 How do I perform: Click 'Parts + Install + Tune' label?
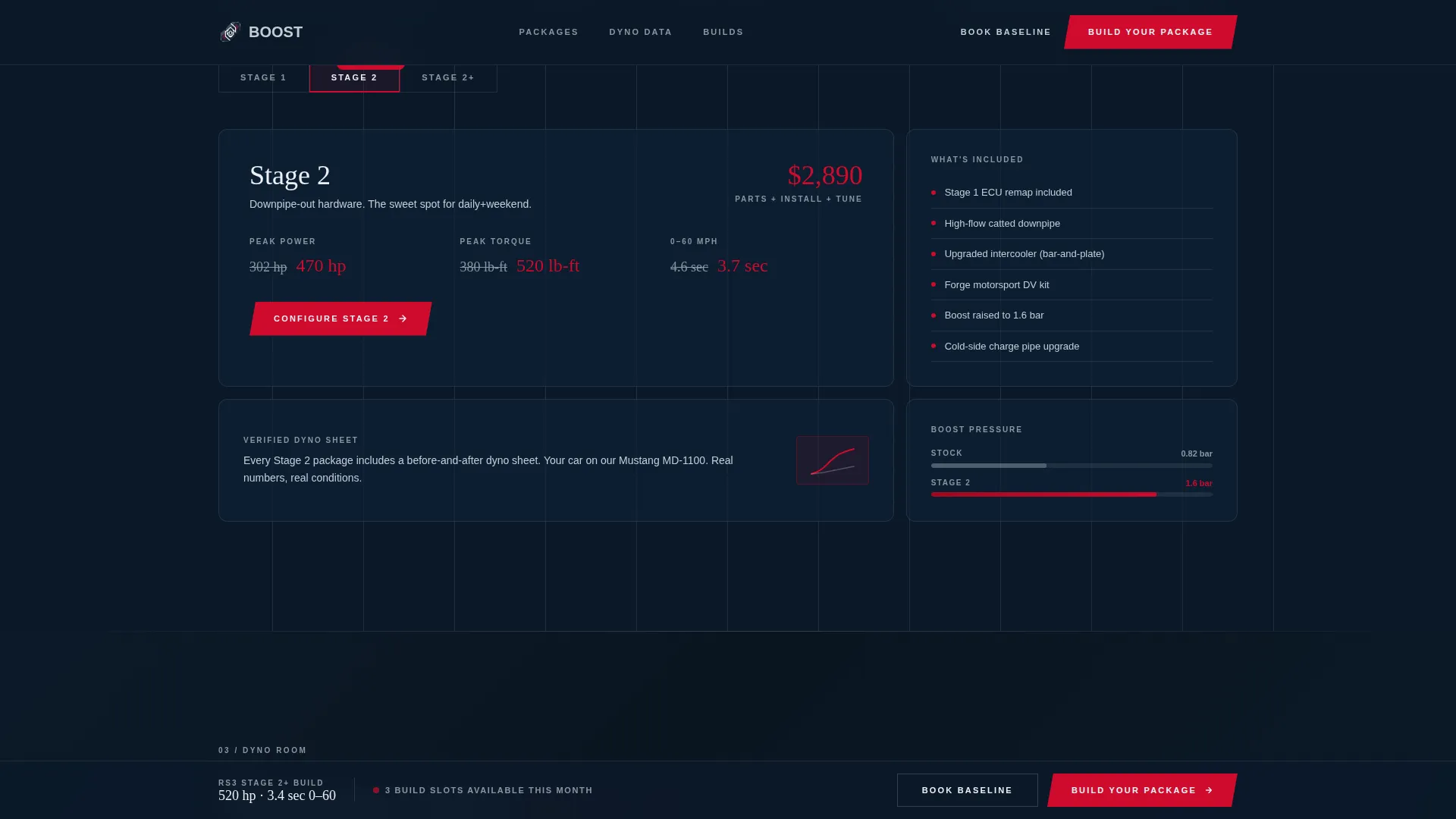click(x=798, y=199)
